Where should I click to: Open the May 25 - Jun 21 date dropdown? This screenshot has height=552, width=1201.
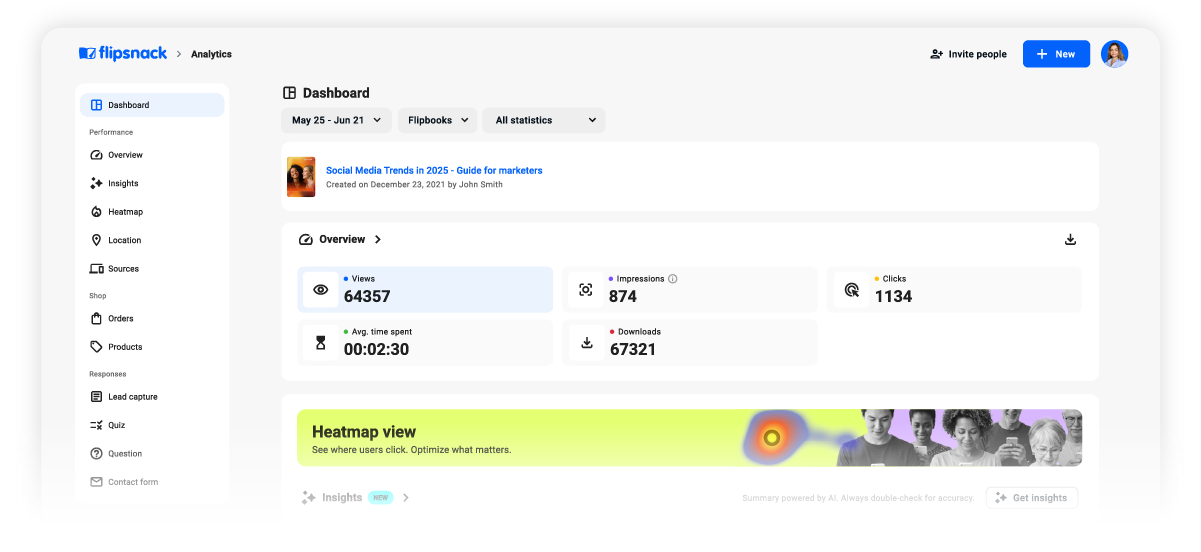pyautogui.click(x=336, y=120)
